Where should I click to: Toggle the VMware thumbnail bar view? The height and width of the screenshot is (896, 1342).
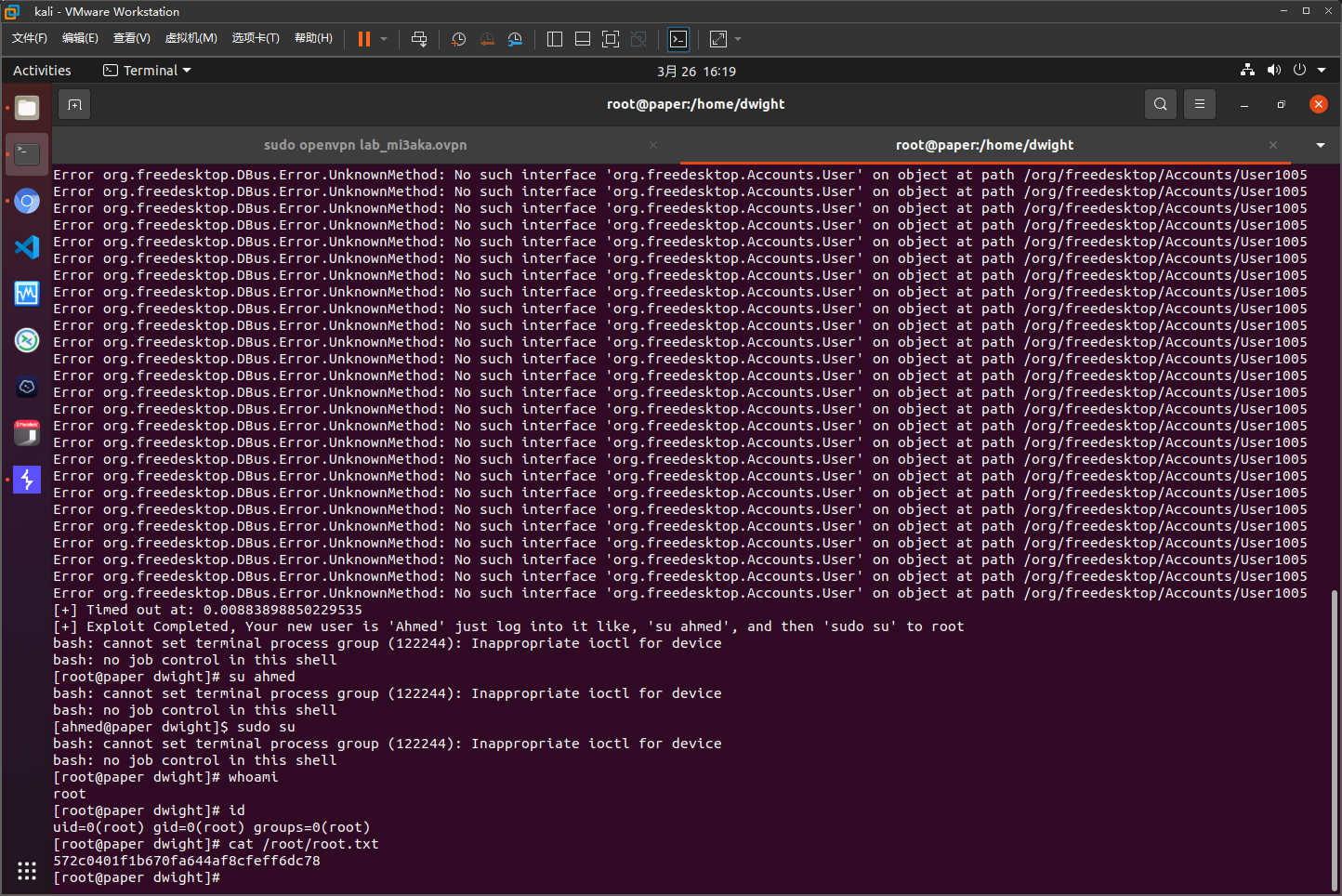pyautogui.click(x=583, y=39)
